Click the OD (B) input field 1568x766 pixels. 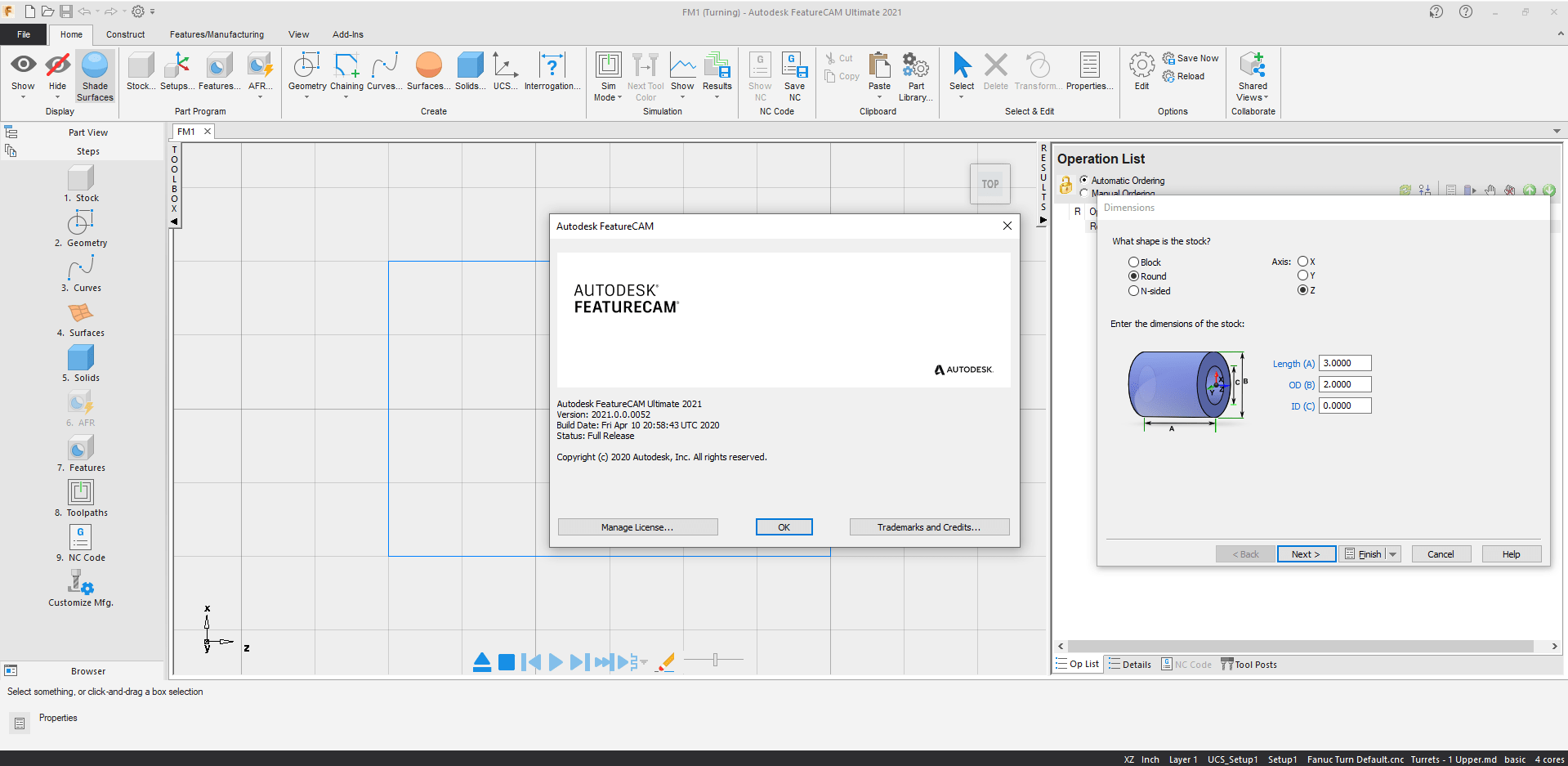point(1345,384)
